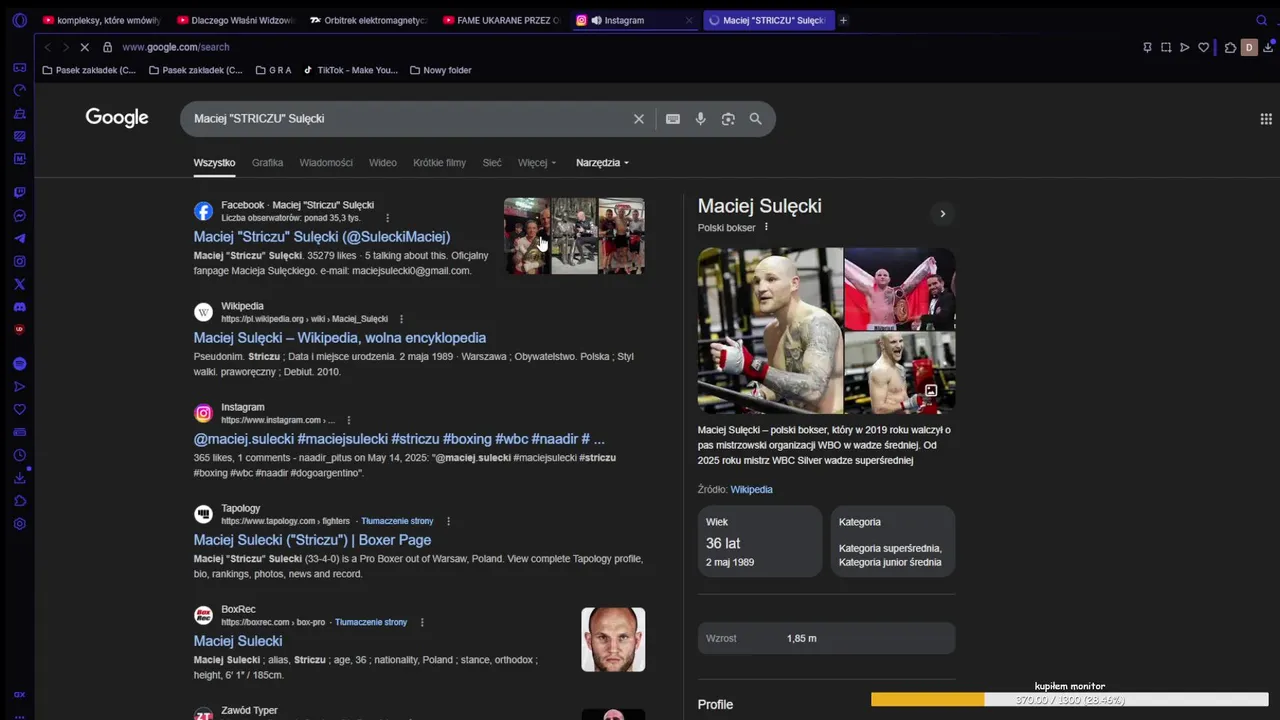Open the BoxRec Maciej Sulecki link
The width and height of the screenshot is (1280, 720).
coord(238,641)
